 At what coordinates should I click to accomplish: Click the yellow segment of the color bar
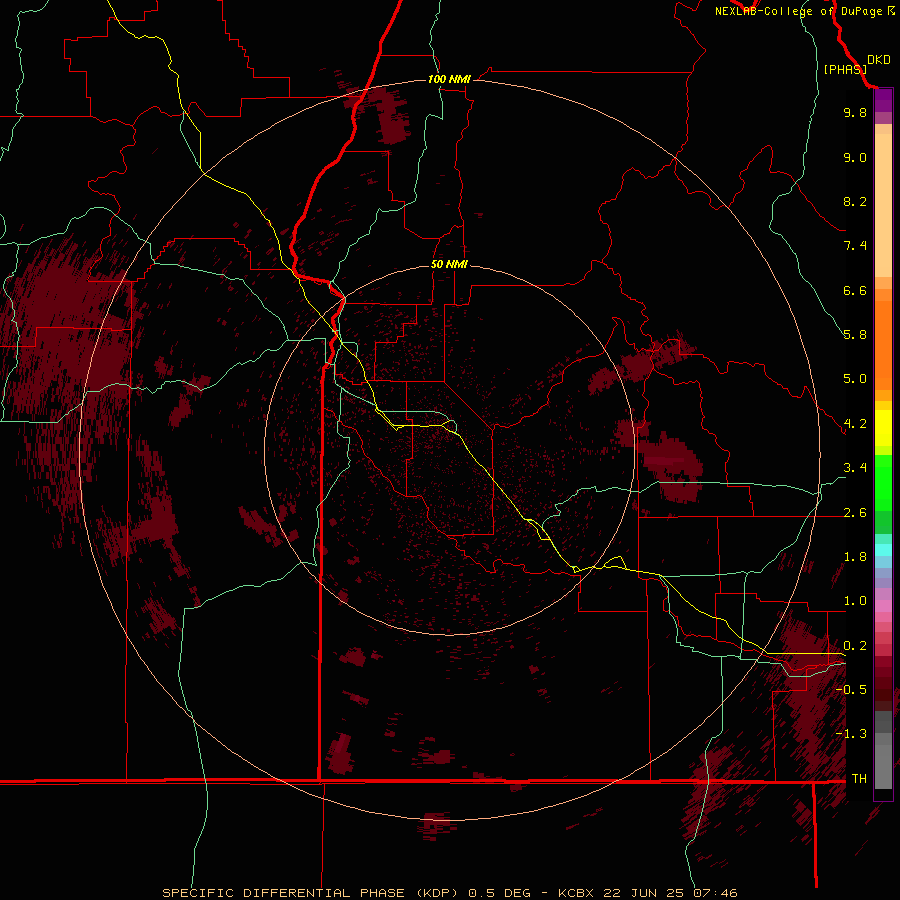[883, 428]
